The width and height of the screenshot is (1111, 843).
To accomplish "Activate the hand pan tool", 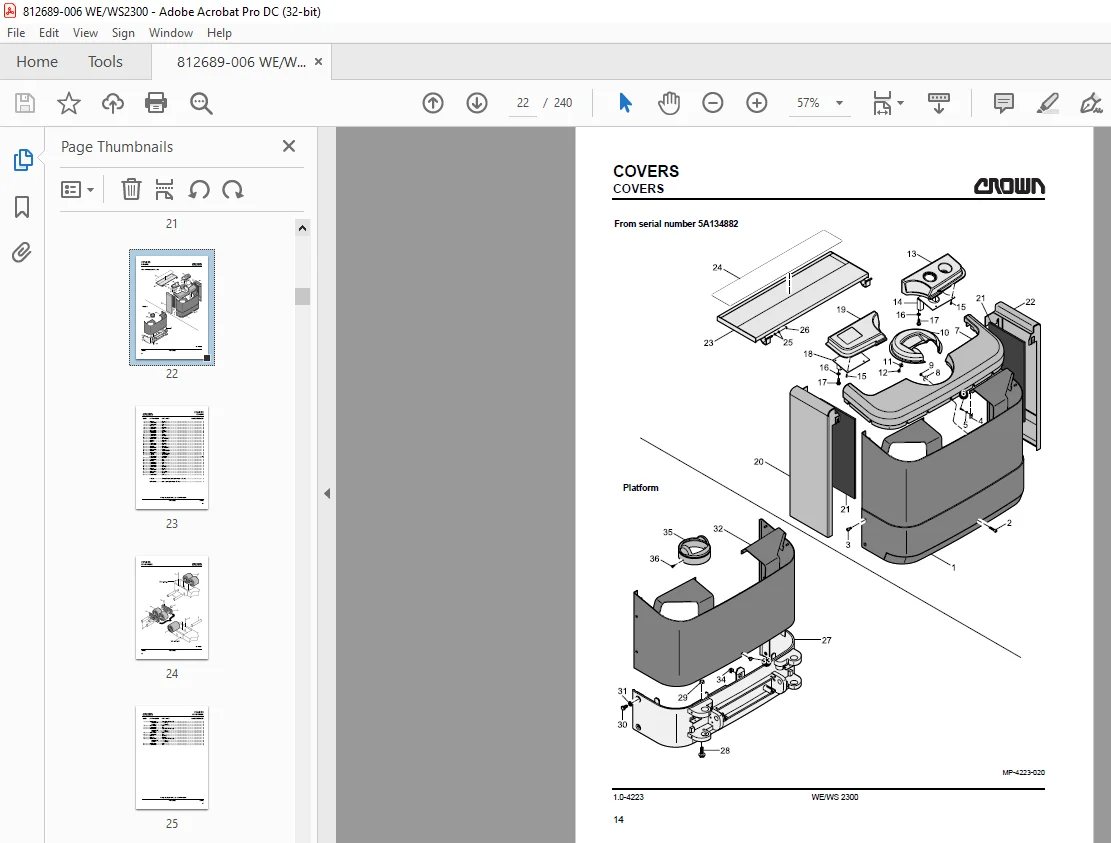I will click(x=669, y=103).
